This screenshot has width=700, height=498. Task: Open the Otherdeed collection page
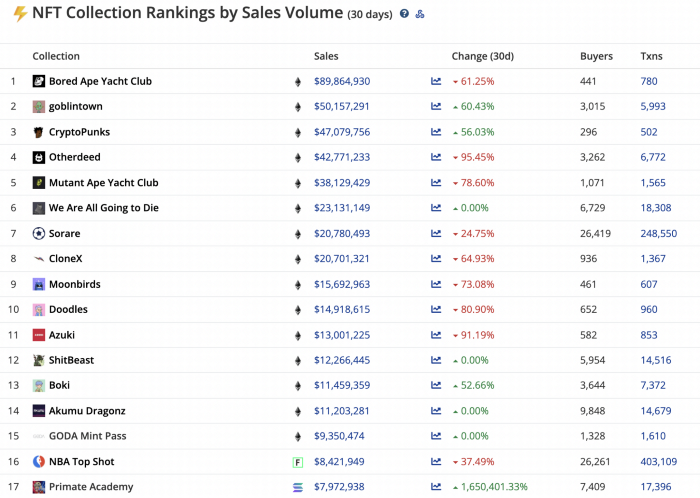pyautogui.click(x=75, y=157)
